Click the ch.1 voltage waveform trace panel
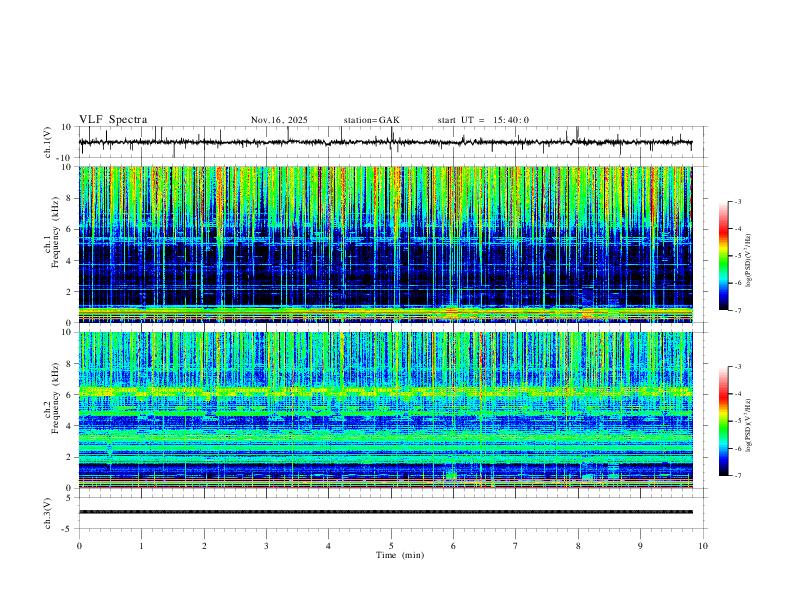 [x=393, y=142]
